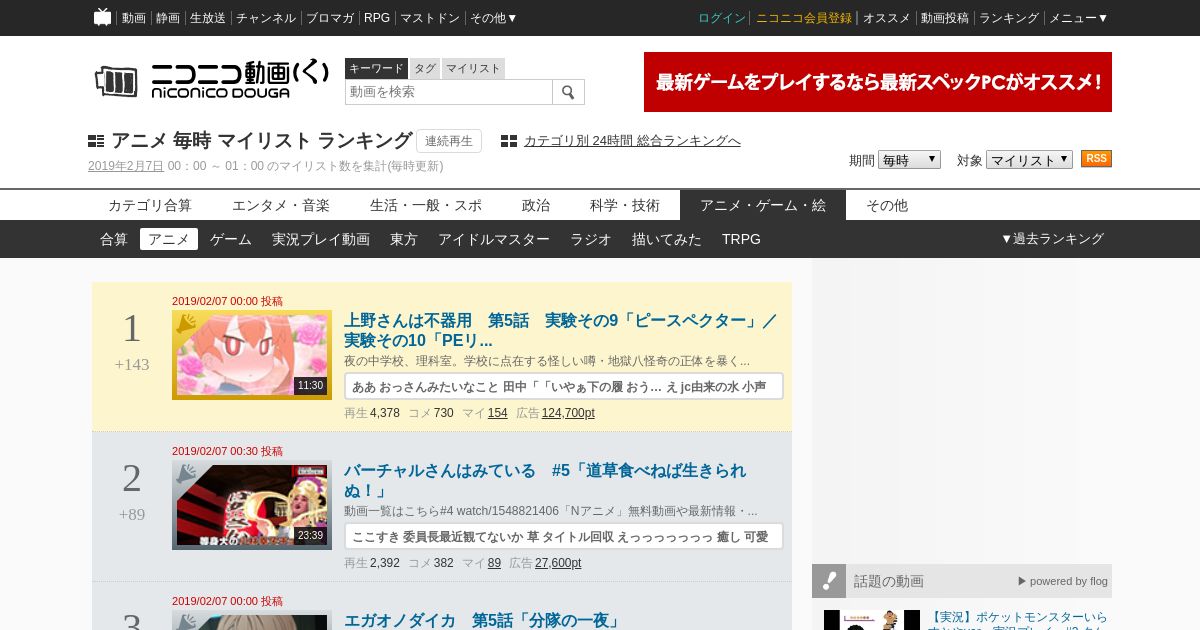Select the キーワード search tab
Viewport: 1200px width, 630px height.
tap(376, 68)
